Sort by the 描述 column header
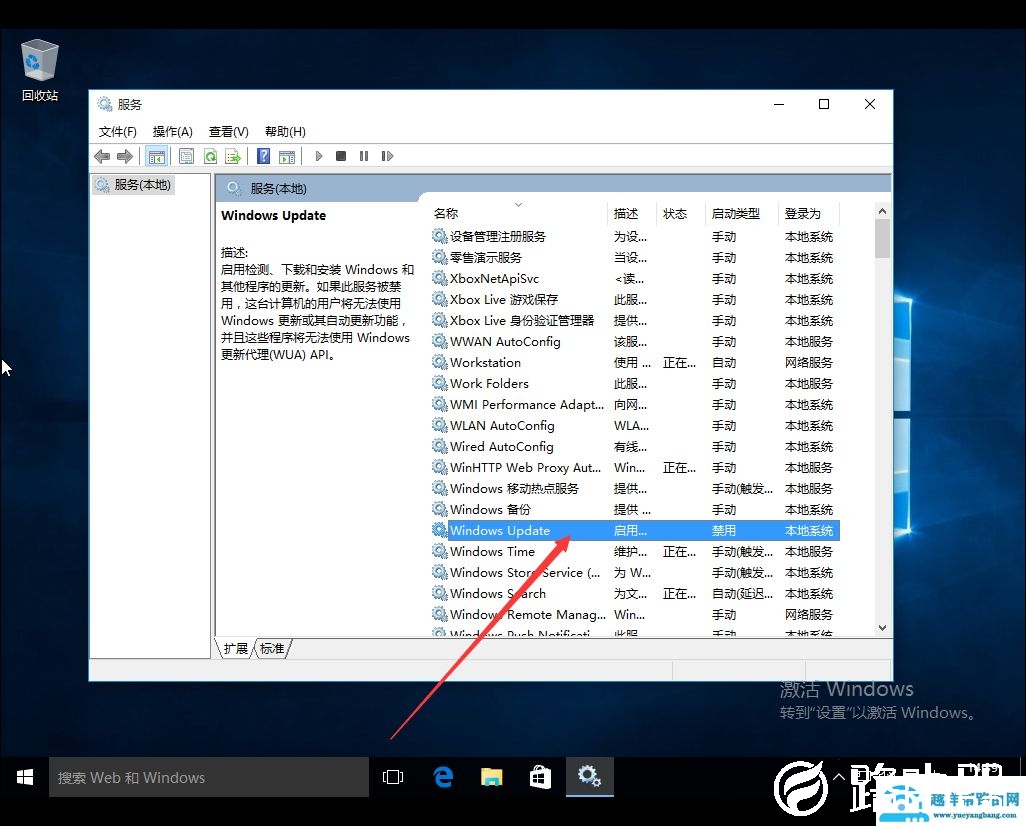The image size is (1026, 826). 632,213
